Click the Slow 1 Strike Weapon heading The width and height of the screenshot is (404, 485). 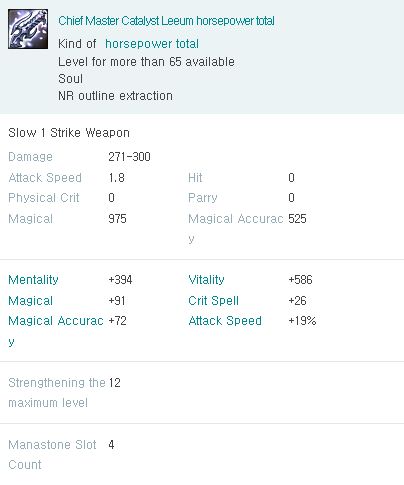69,133
